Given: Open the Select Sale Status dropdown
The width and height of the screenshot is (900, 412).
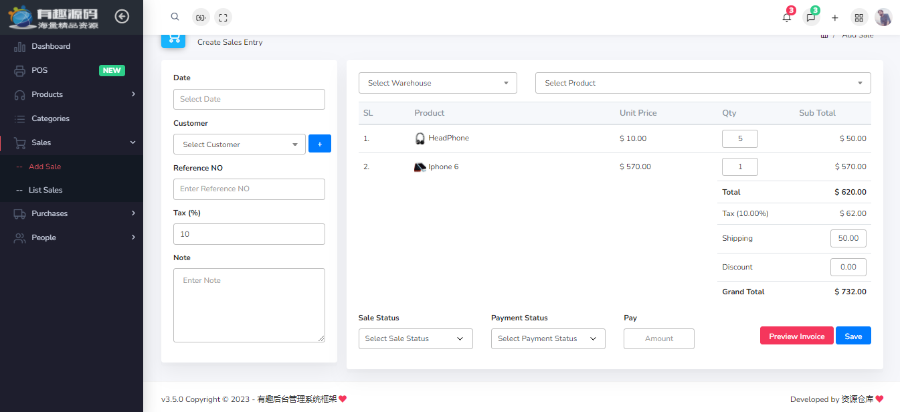Looking at the screenshot, I should (416, 339).
